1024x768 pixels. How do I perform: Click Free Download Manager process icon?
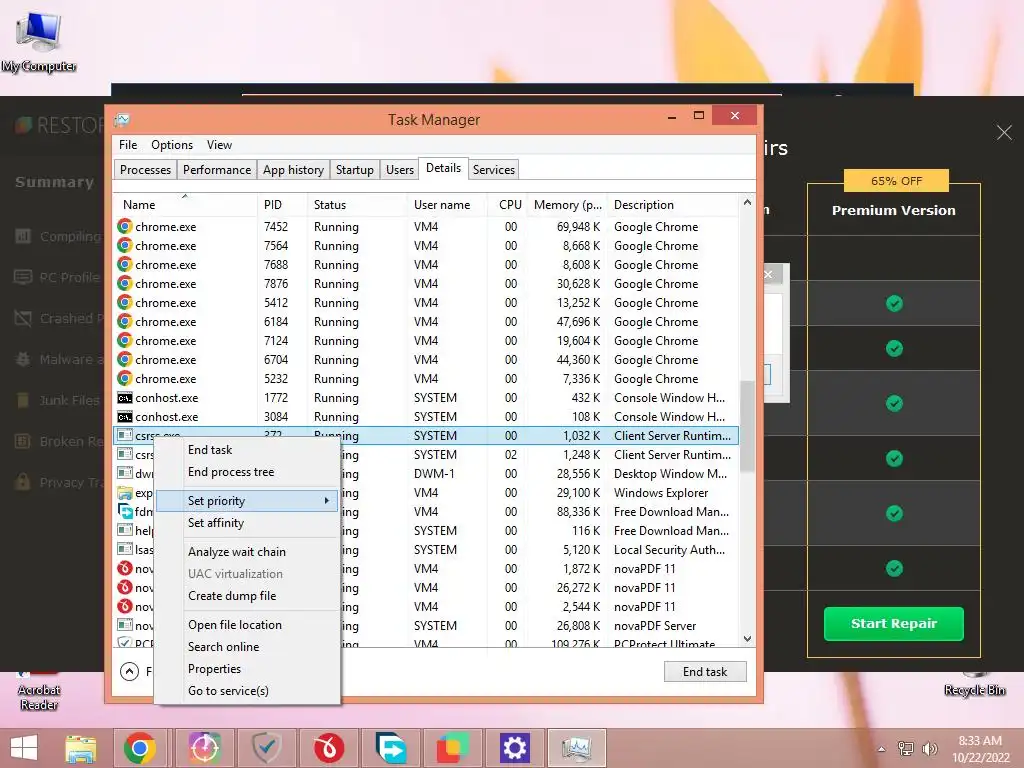point(125,511)
